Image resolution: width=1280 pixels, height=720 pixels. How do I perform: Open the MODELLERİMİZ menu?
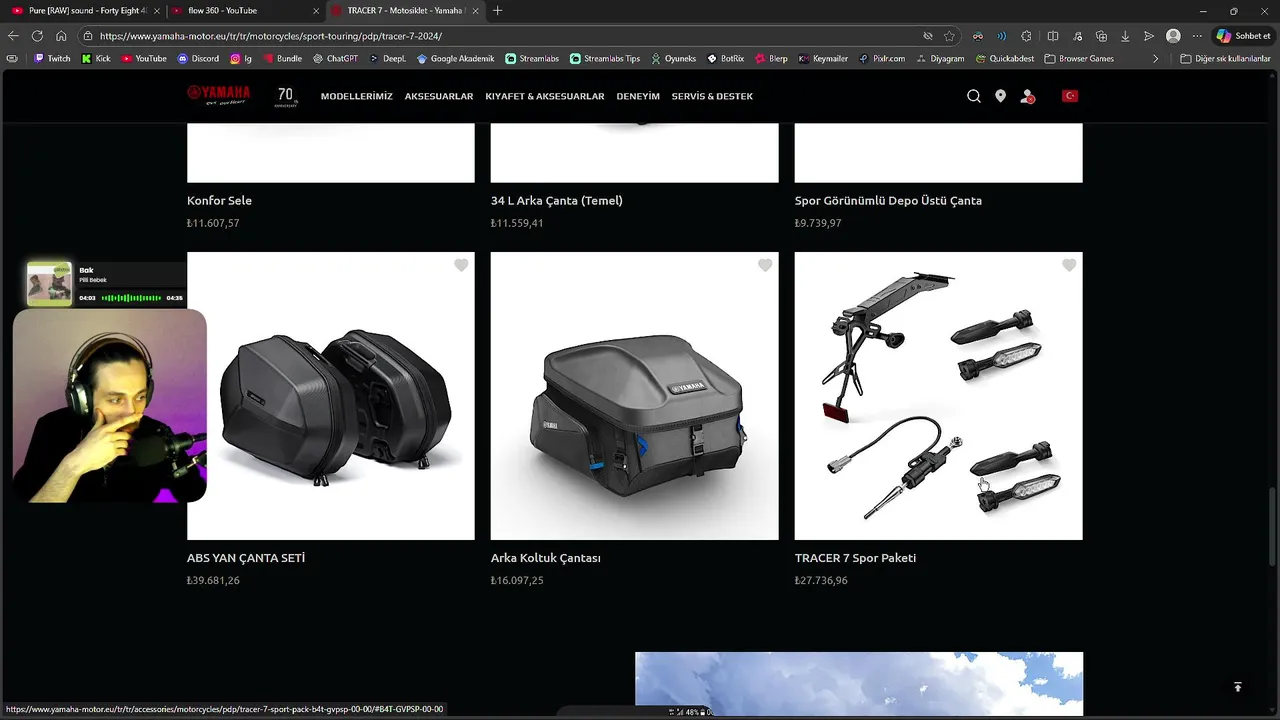356,96
